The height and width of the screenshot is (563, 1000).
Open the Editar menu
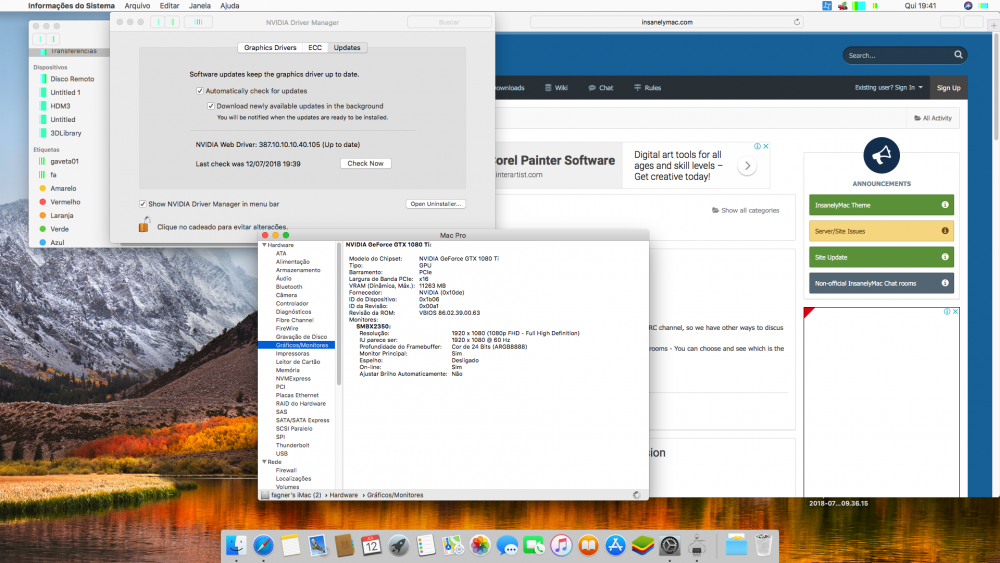click(x=169, y=6)
